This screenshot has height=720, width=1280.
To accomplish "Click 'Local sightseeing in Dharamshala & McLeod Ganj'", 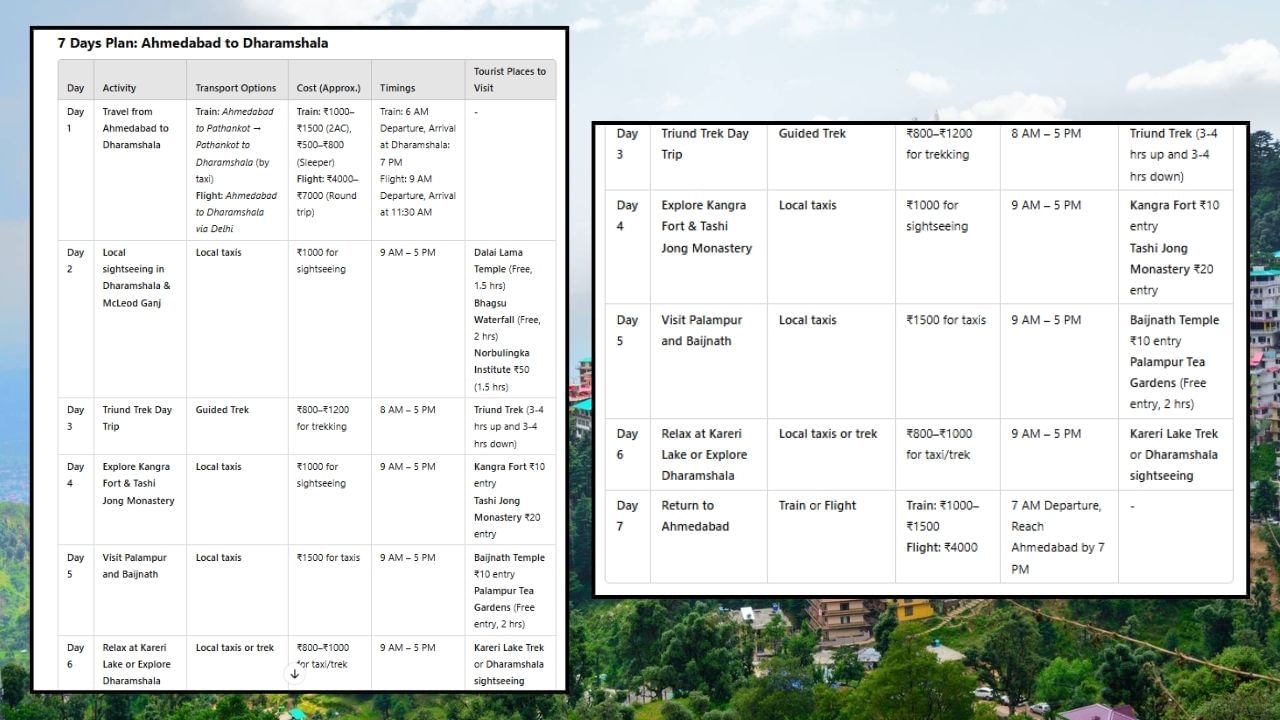I will coord(136,277).
